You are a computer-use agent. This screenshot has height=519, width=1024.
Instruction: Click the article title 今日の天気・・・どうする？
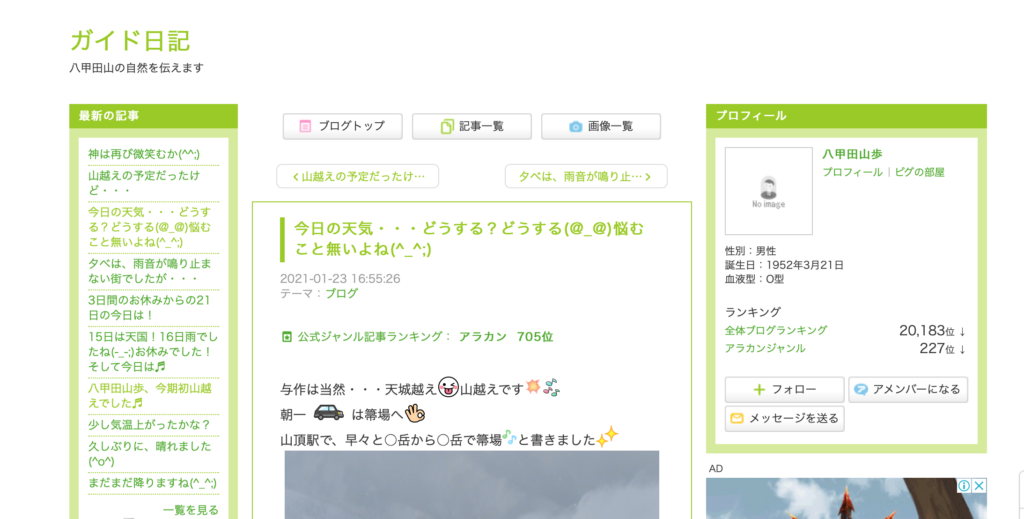468,238
